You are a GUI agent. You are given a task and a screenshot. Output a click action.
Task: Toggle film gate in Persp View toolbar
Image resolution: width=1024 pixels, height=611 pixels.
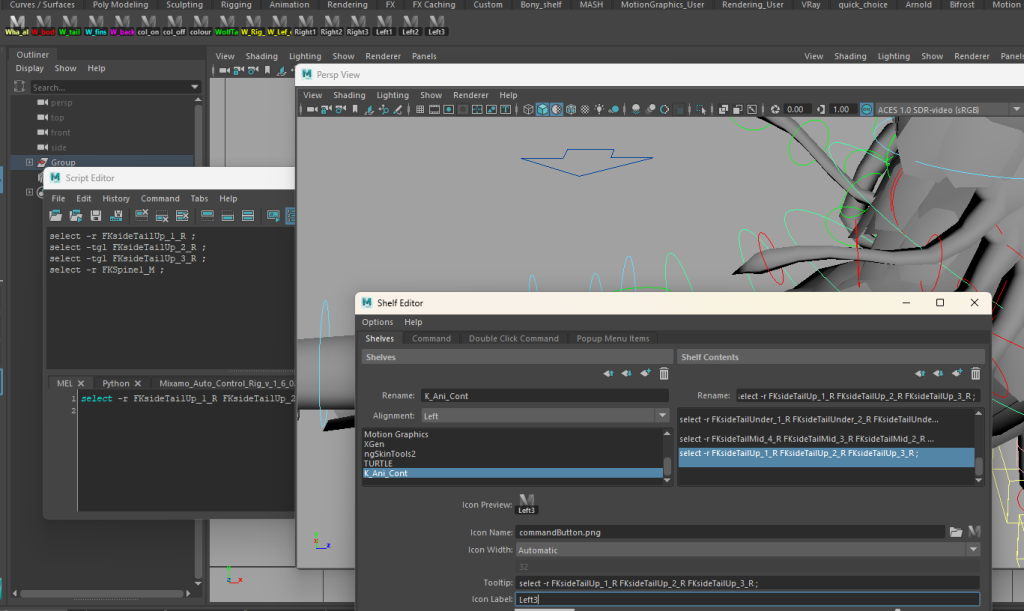[x=434, y=110]
